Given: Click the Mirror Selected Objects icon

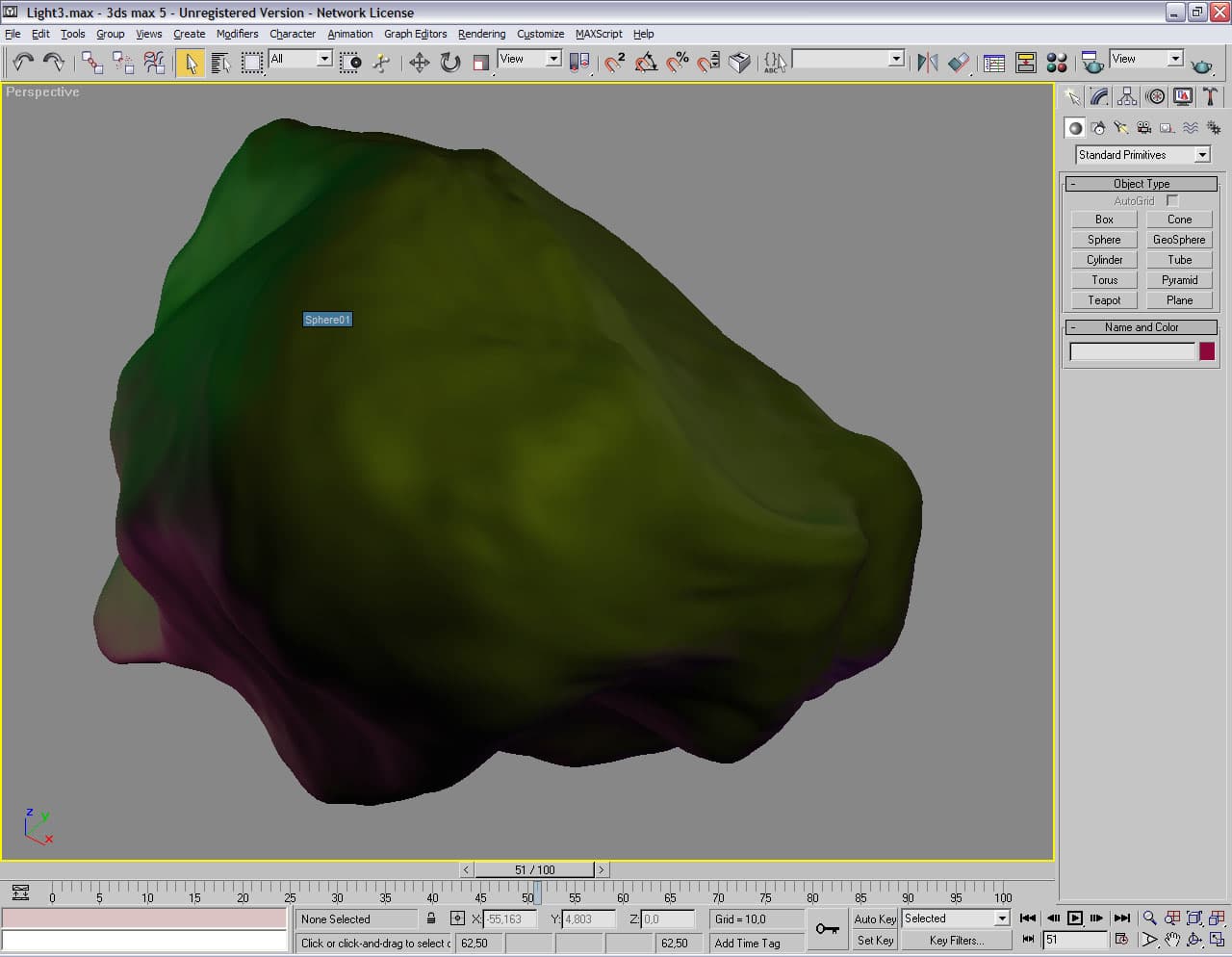Looking at the screenshot, I should tap(927, 63).
